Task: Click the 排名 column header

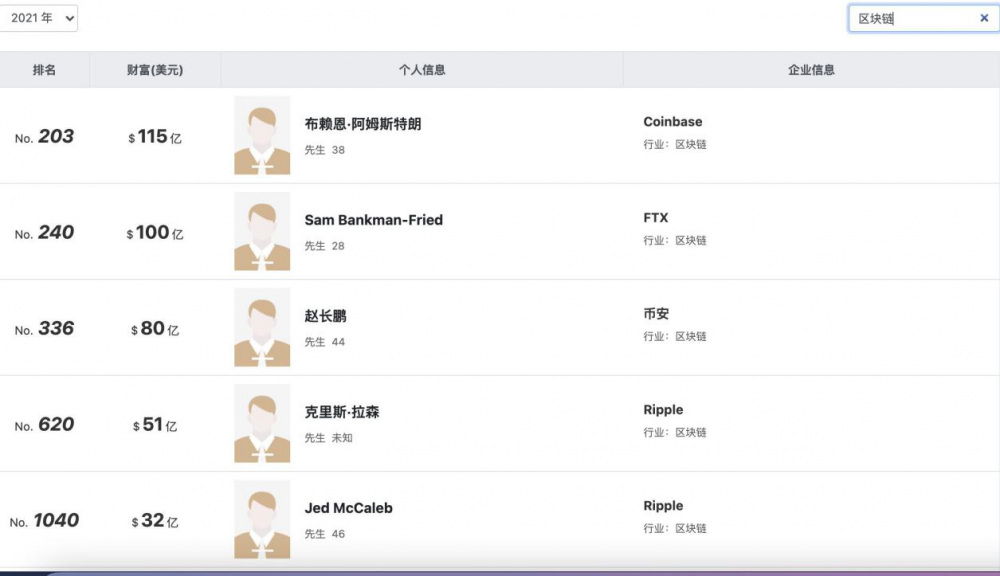Action: coord(44,70)
